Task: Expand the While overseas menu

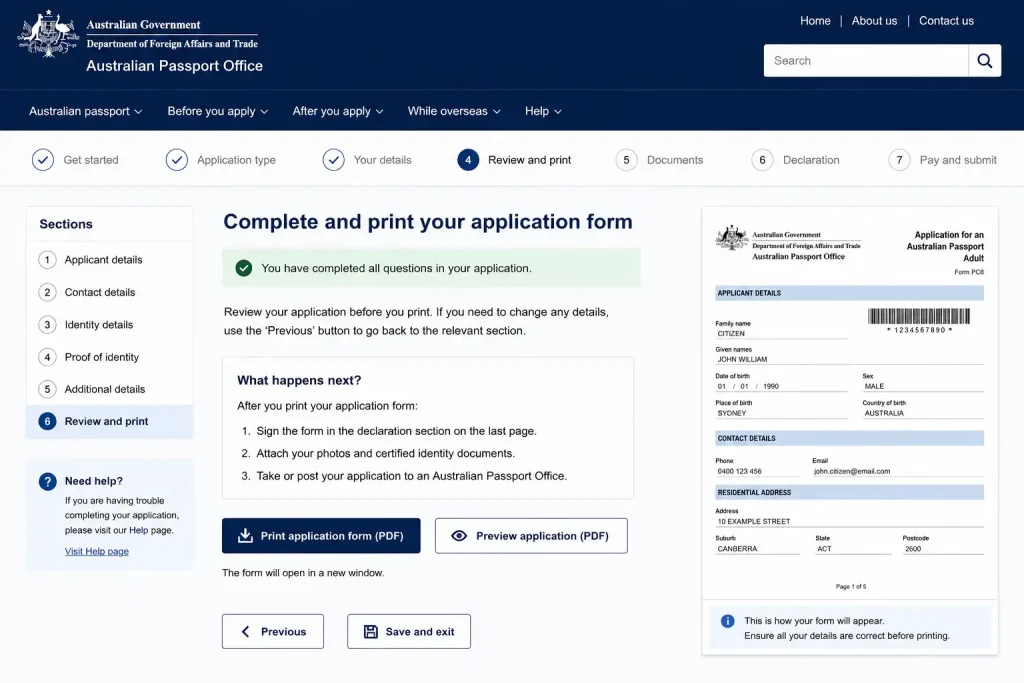Action: 454,111
